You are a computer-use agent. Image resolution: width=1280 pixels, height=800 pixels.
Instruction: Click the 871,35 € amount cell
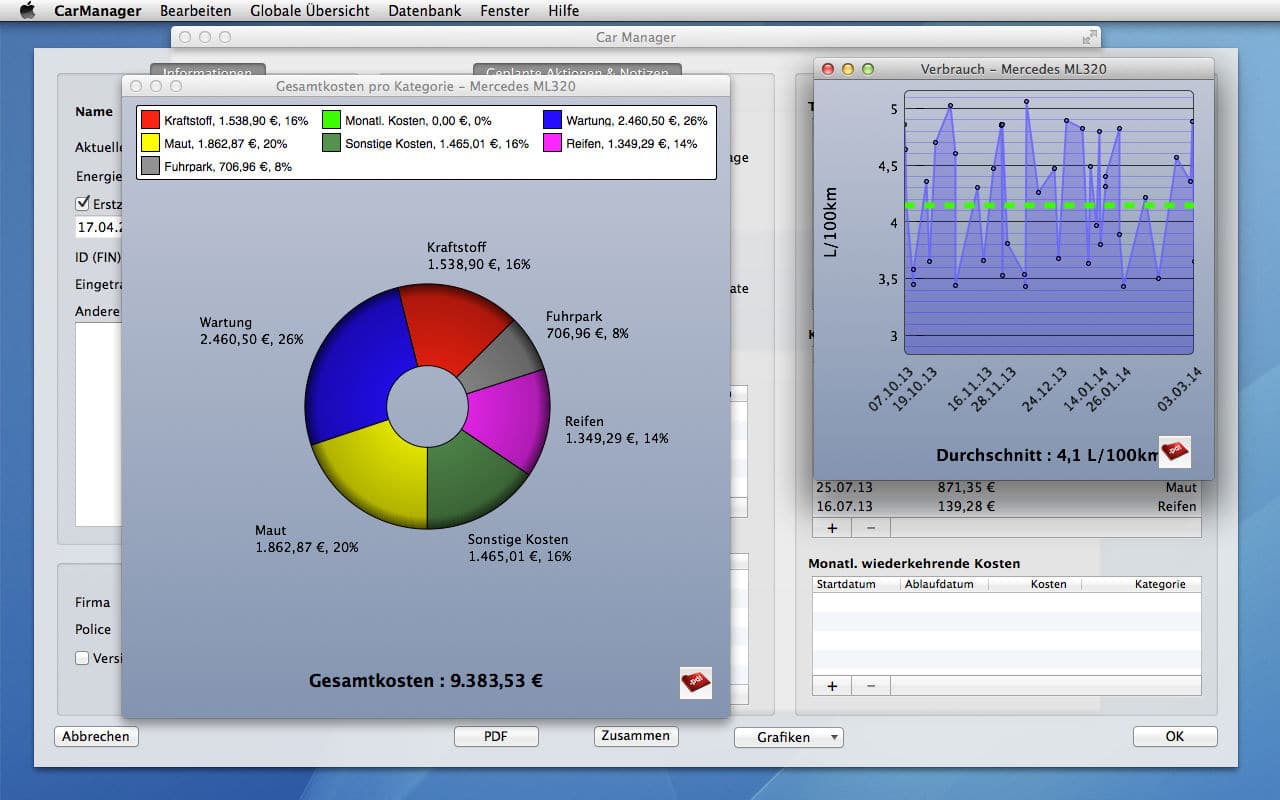pyautogui.click(x=967, y=487)
